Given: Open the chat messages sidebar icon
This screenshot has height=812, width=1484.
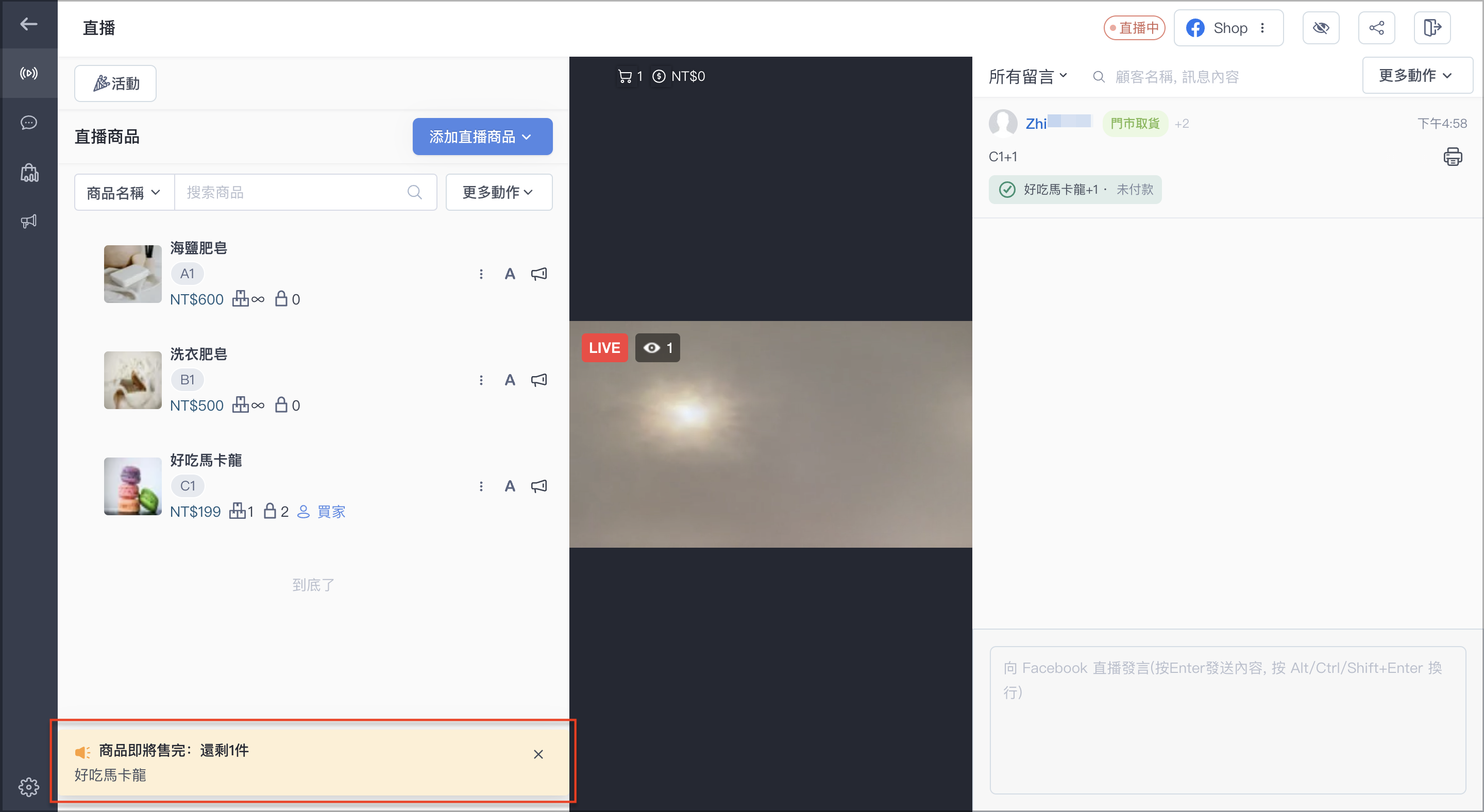Looking at the screenshot, I should [x=29, y=123].
